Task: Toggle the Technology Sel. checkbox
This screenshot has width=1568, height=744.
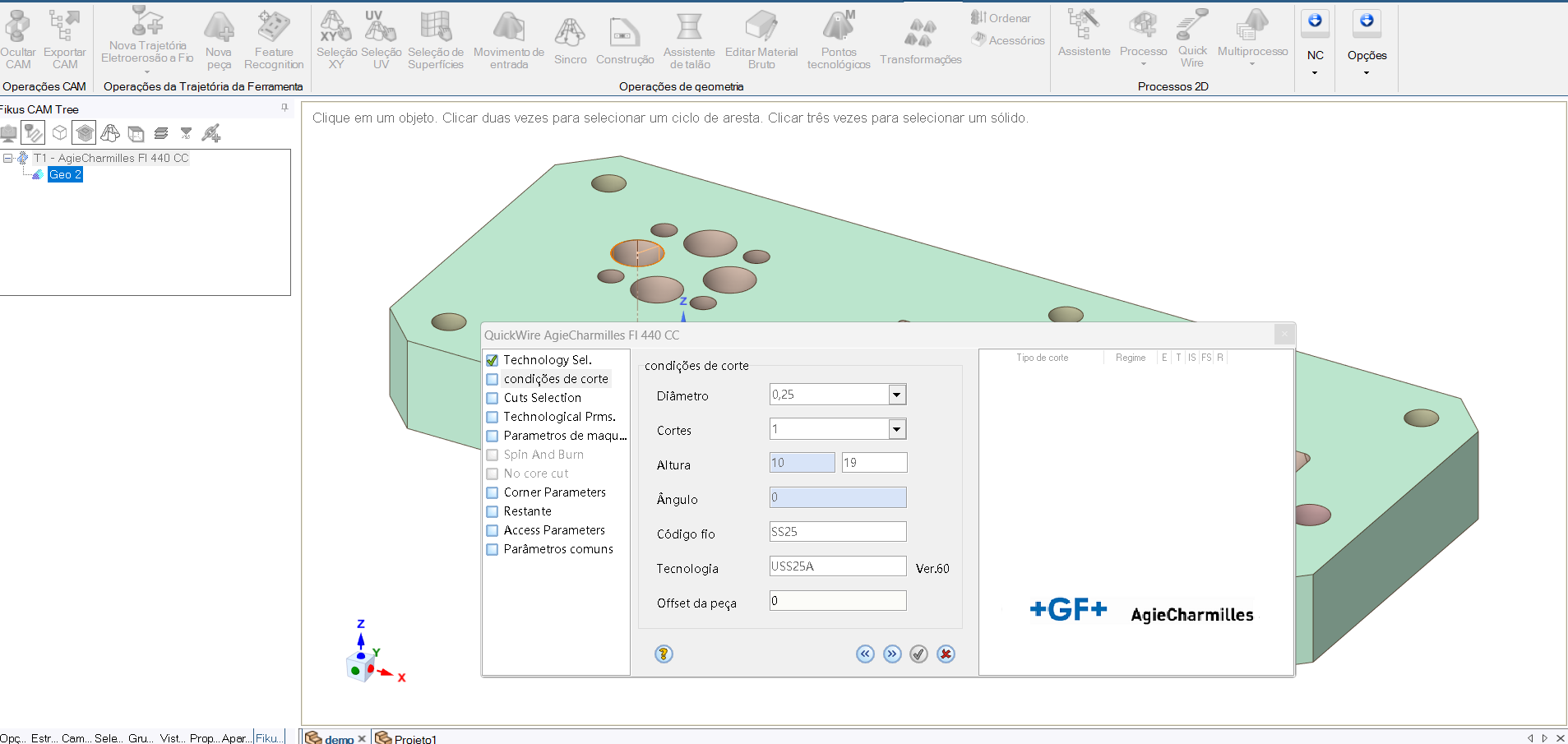Action: 493,360
